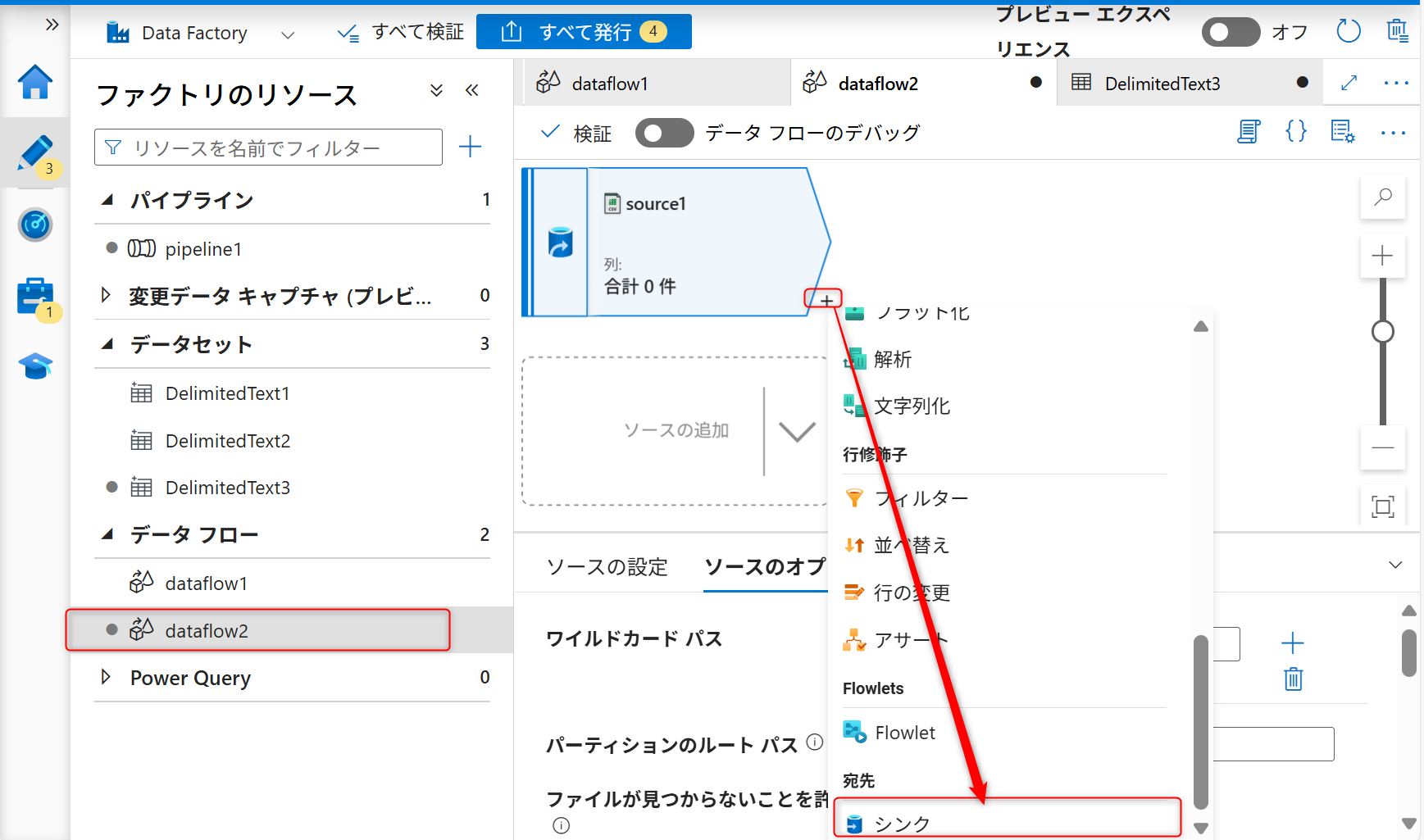The height and width of the screenshot is (840, 1424).
Task: Click すべて検証 validate all button
Action: pyautogui.click(x=401, y=32)
